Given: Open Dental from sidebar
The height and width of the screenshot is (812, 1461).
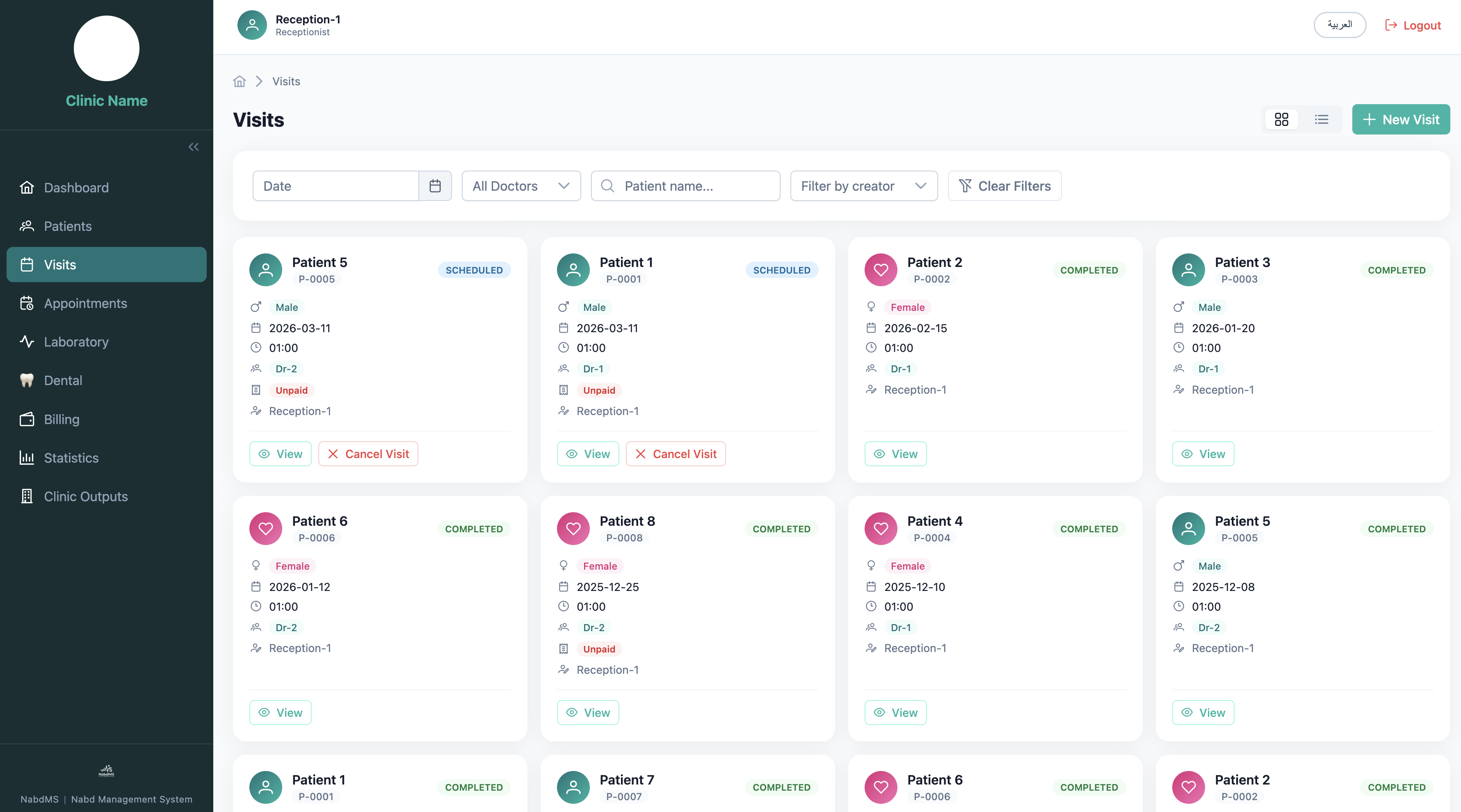Looking at the screenshot, I should (x=107, y=381).
